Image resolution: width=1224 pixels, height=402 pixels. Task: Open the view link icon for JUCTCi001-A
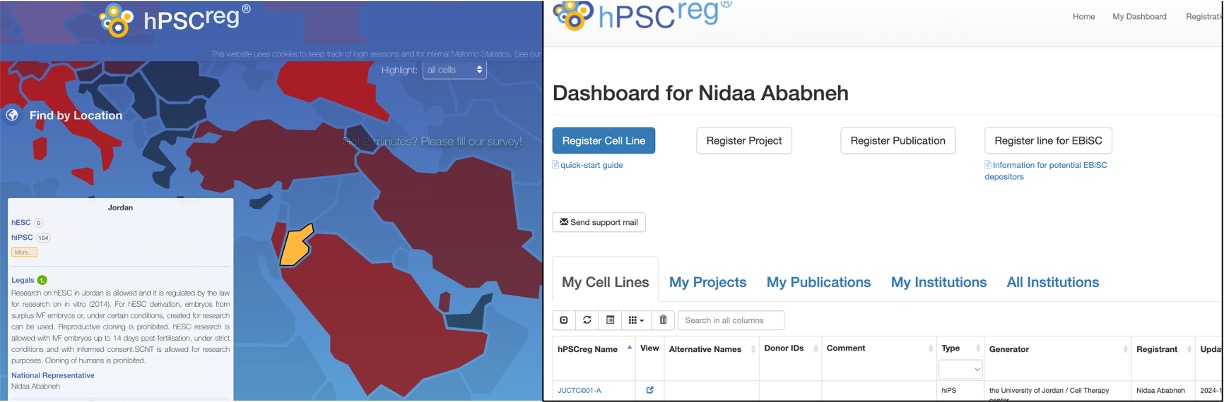650,390
